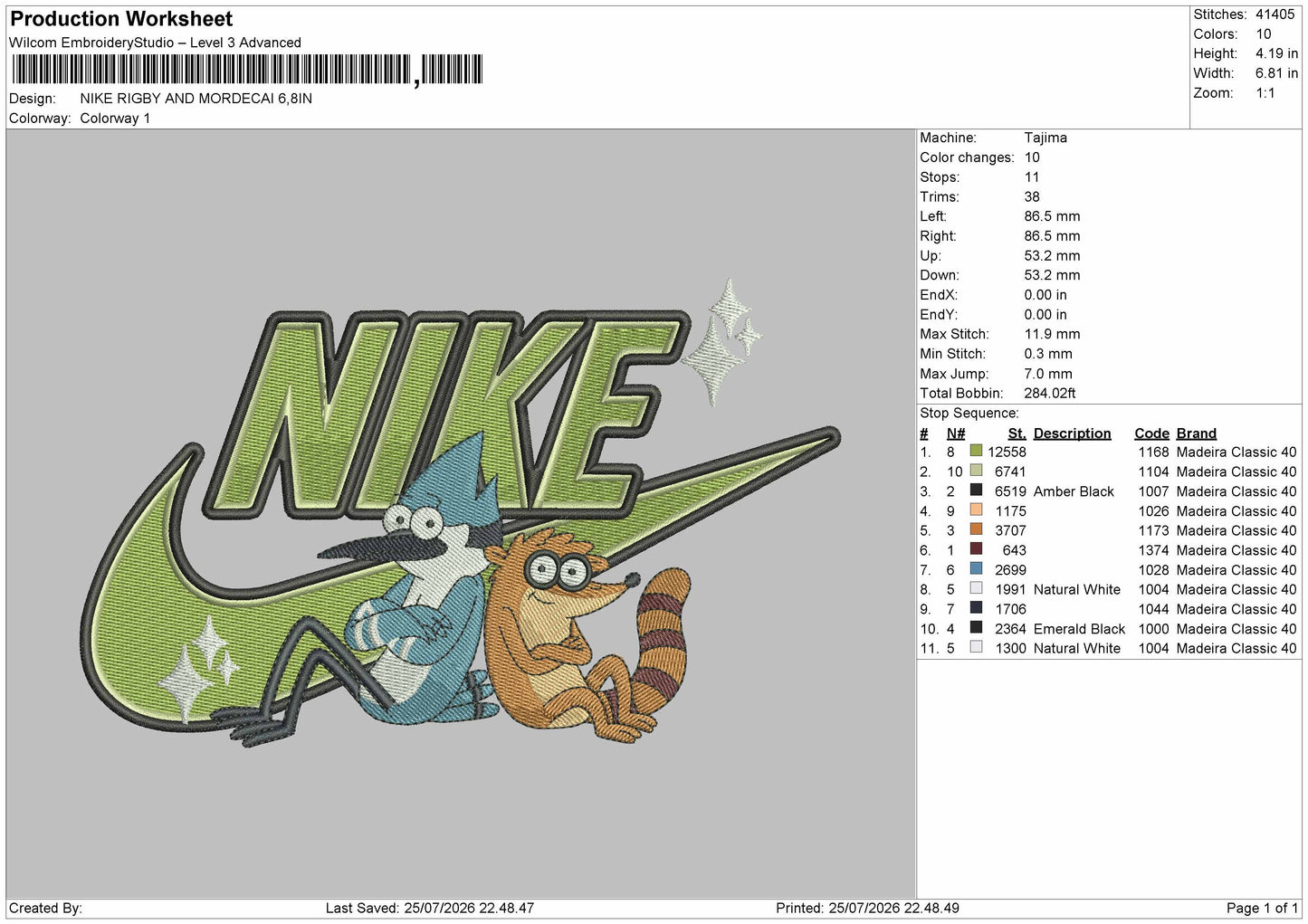Click the barcode under the software title
Image resolution: width=1308 pixels, height=924 pixels.
pos(247,70)
